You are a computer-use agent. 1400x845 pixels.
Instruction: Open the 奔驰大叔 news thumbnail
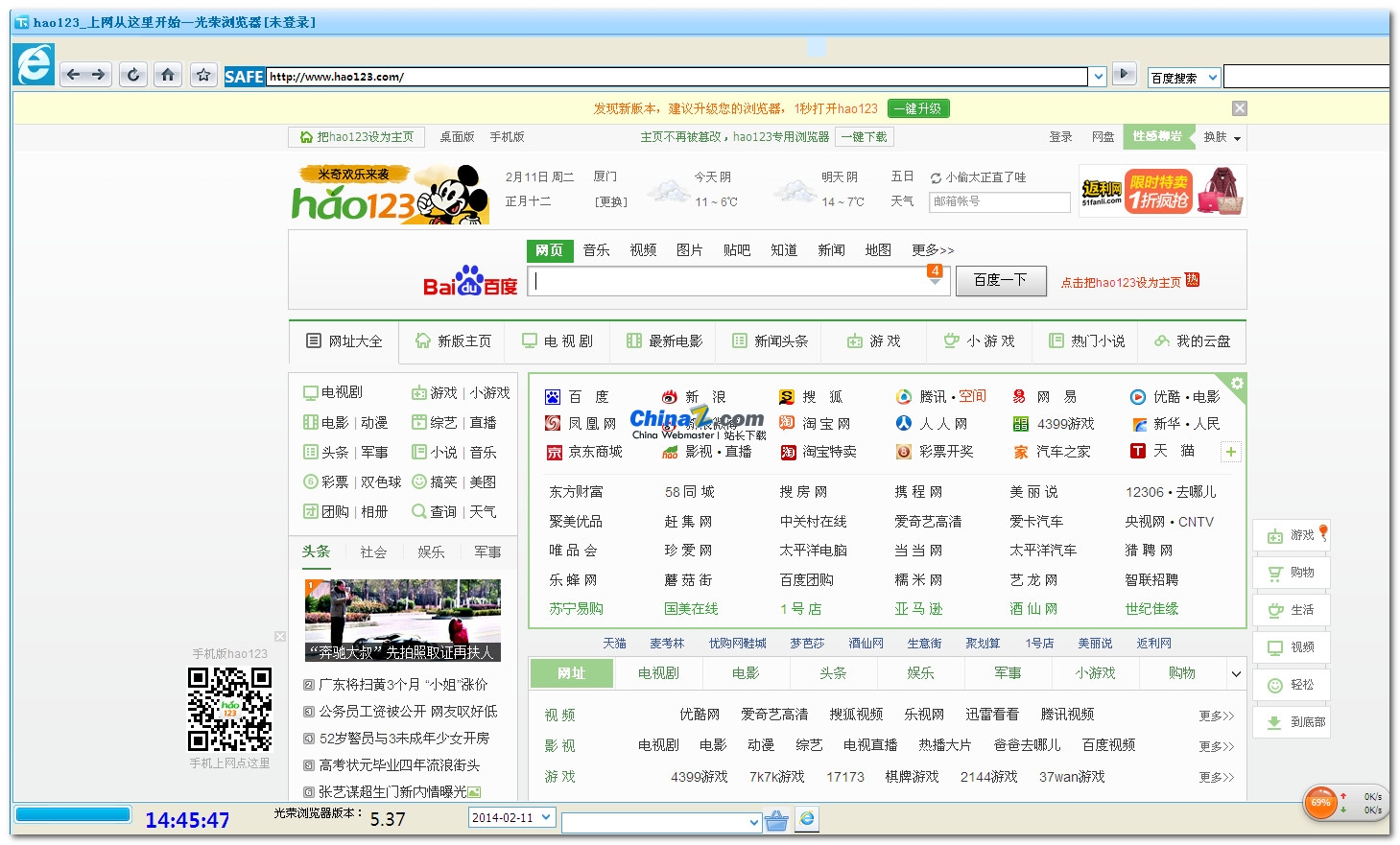pos(403,621)
